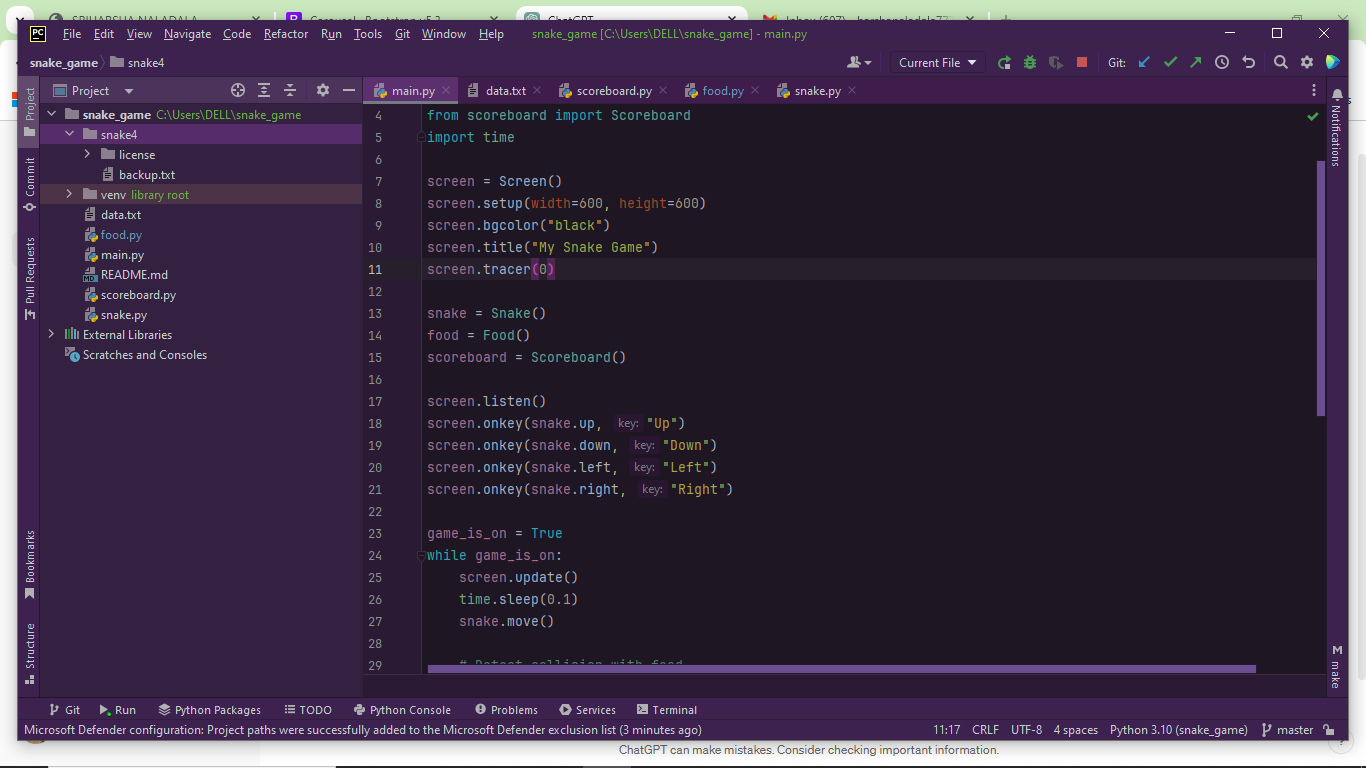This screenshot has height=768, width=1366.
Task: Click the editor vertical scrollbar thumb
Action: click(1321, 288)
